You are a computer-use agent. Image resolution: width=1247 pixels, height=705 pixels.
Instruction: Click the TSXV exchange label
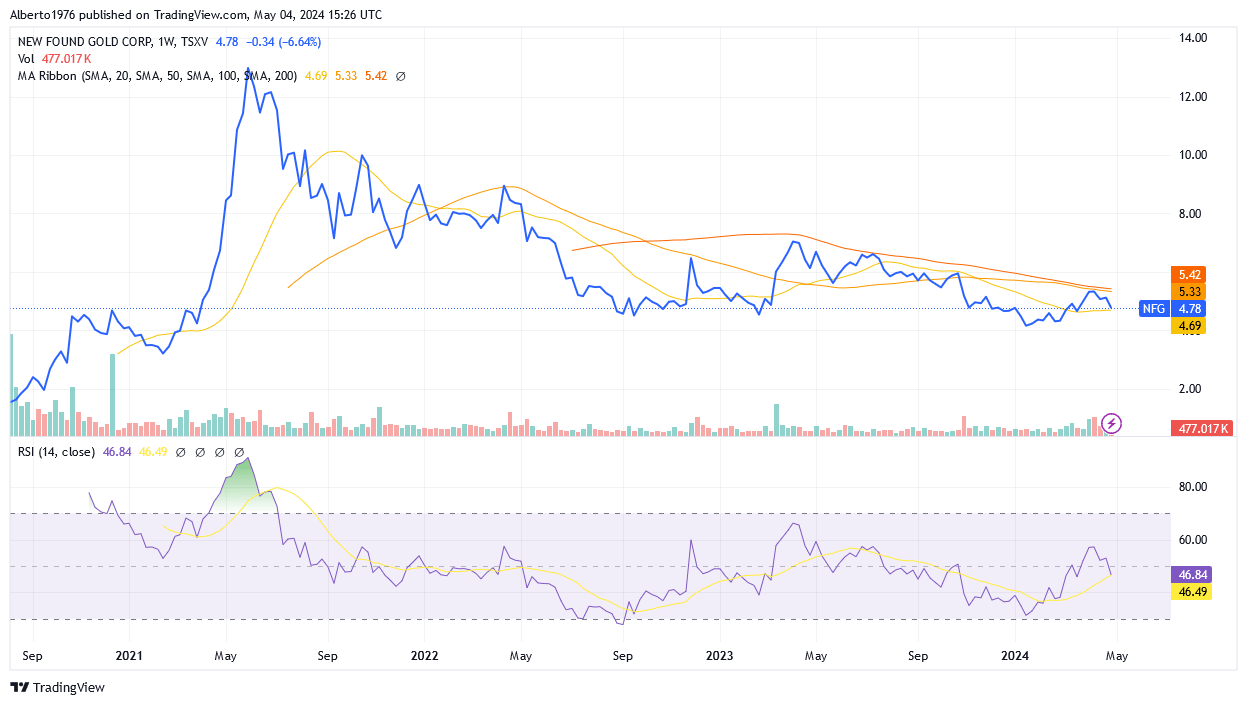(x=195, y=42)
